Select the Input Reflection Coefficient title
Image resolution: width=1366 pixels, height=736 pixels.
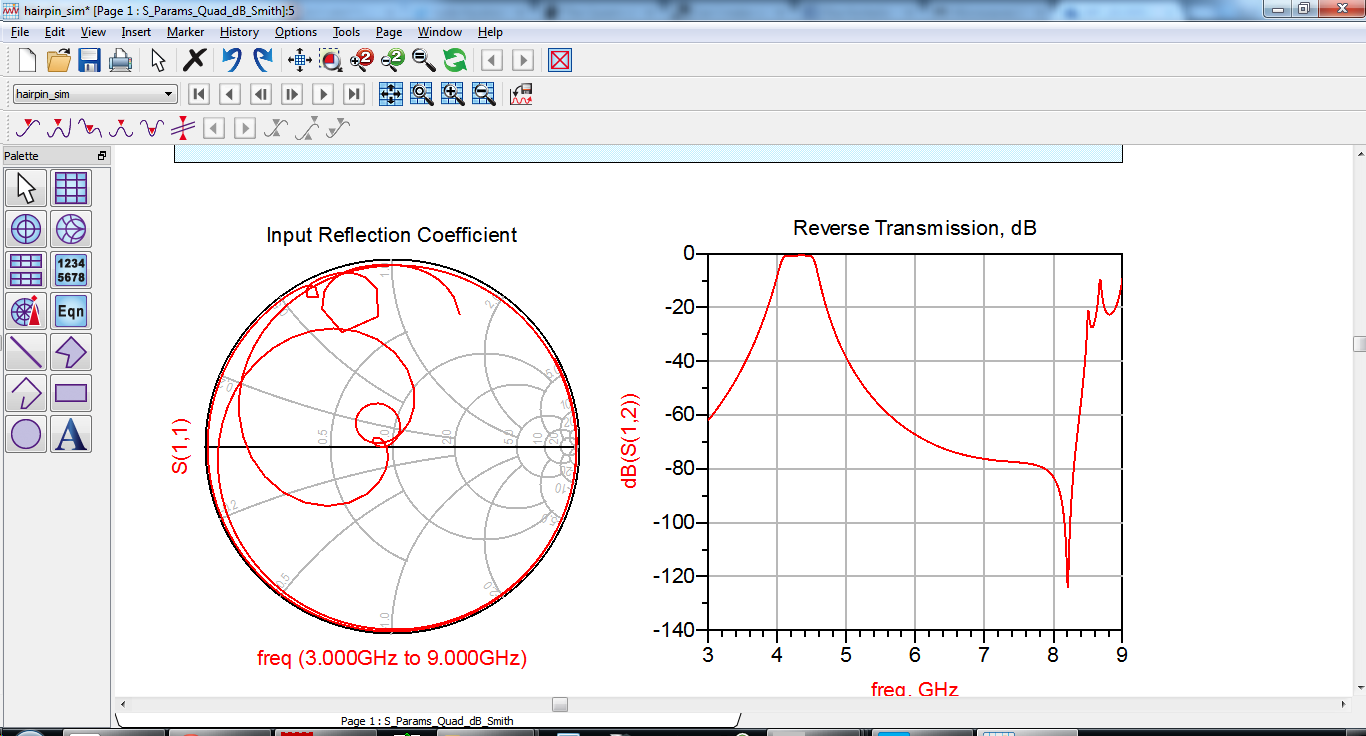click(392, 235)
